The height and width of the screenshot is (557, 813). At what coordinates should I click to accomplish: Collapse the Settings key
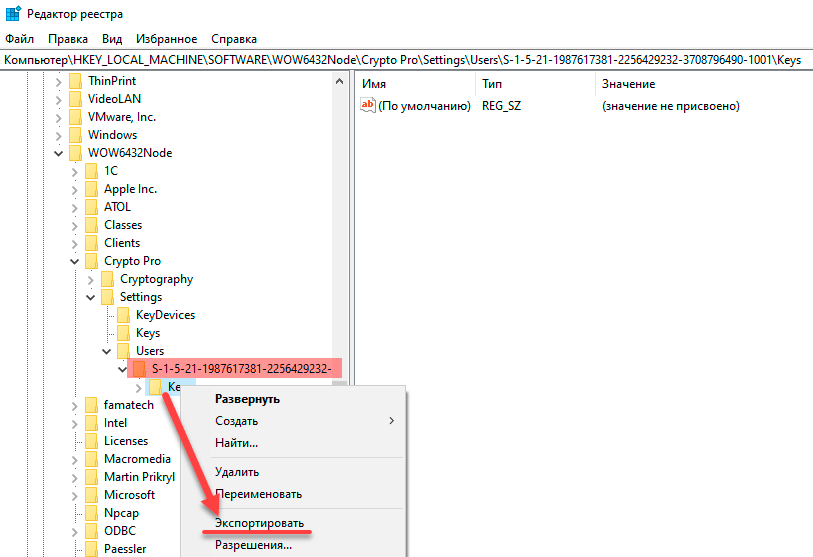pos(91,297)
